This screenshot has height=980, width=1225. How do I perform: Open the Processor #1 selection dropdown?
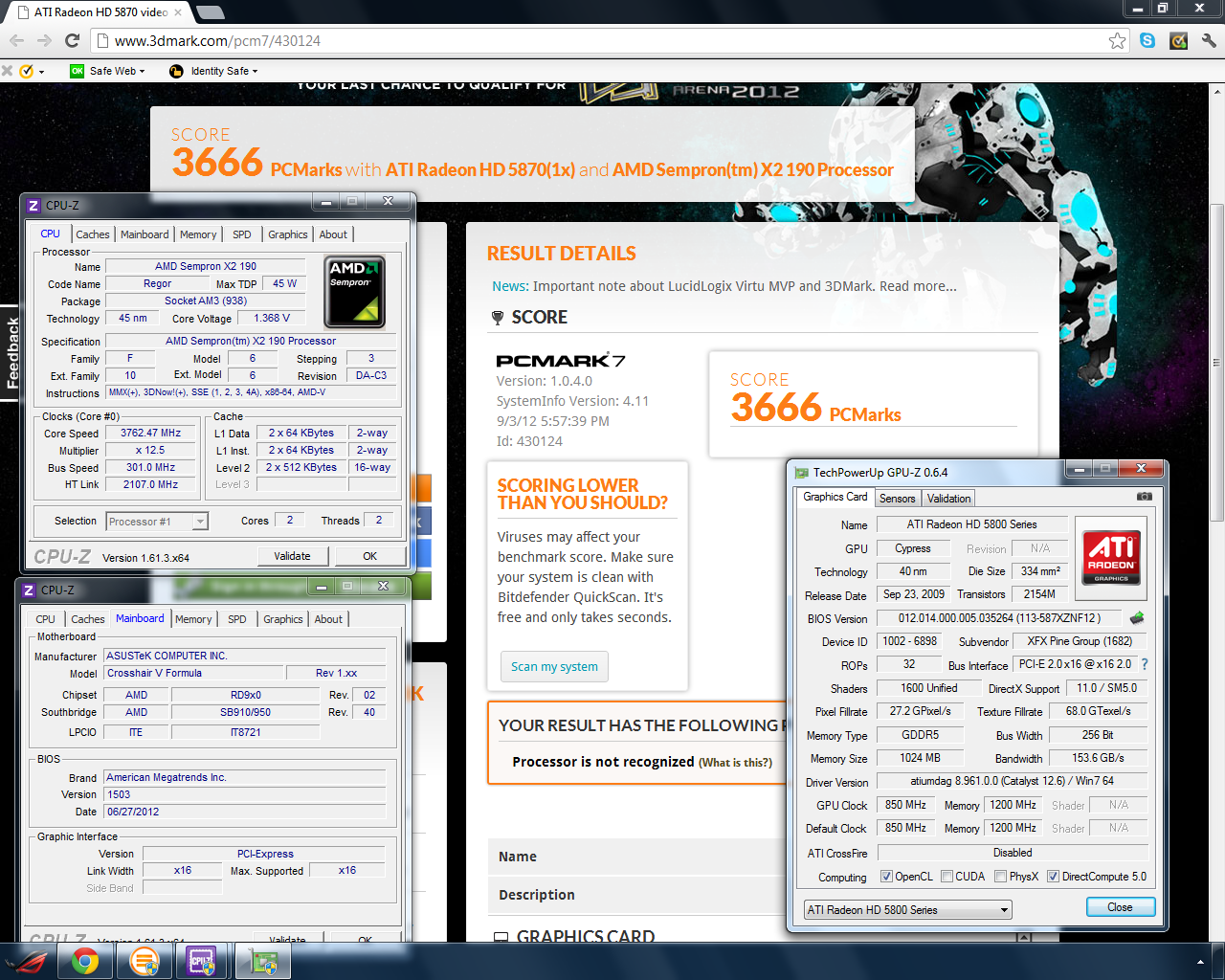point(158,522)
